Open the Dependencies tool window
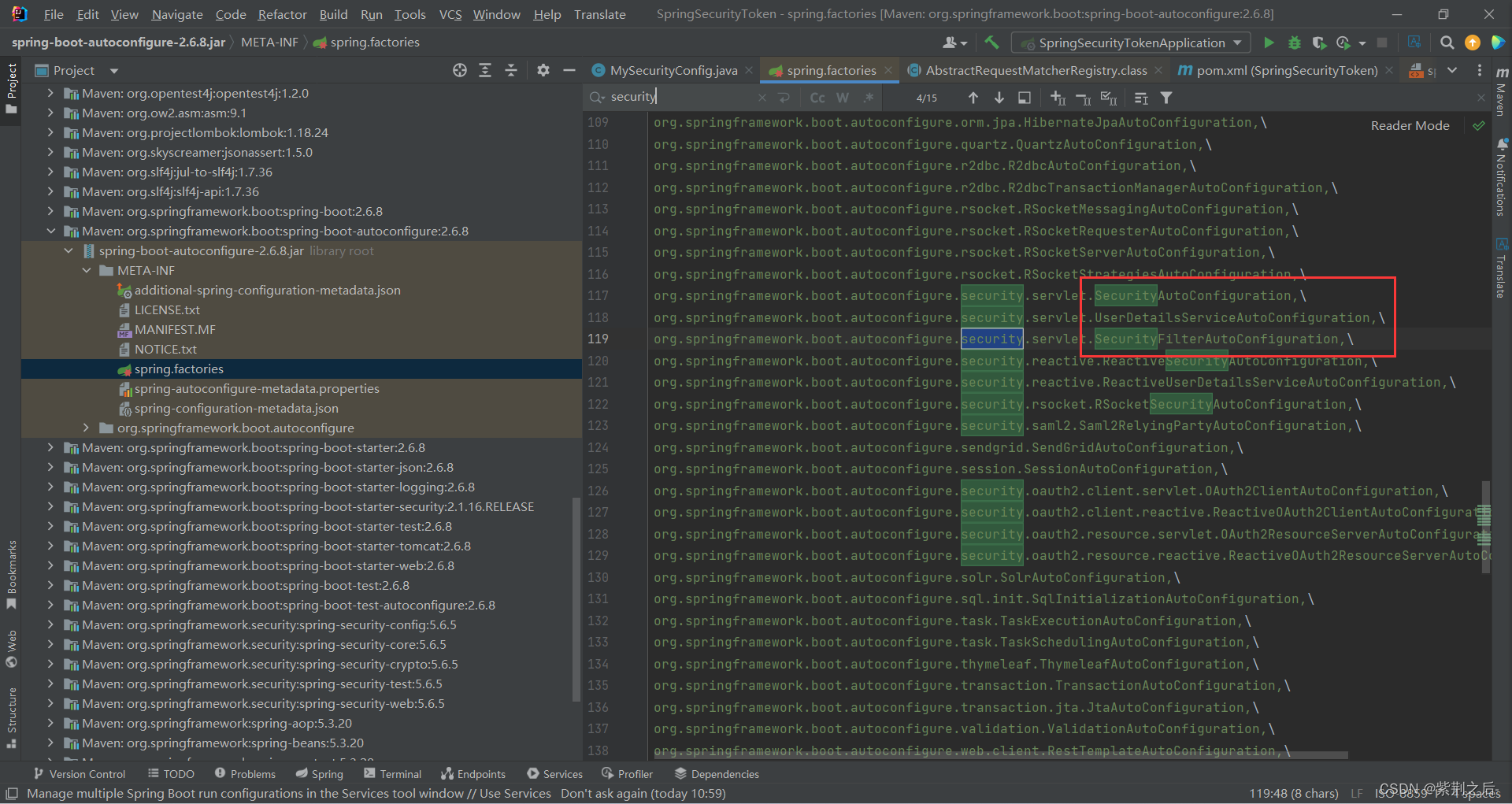 pyautogui.click(x=717, y=774)
